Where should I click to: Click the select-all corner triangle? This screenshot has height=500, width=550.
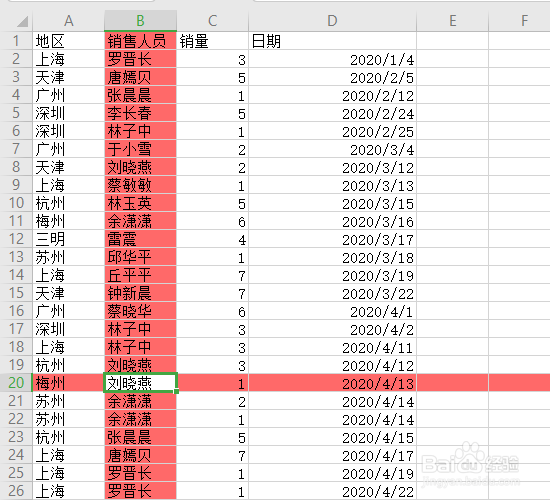[22, 22]
